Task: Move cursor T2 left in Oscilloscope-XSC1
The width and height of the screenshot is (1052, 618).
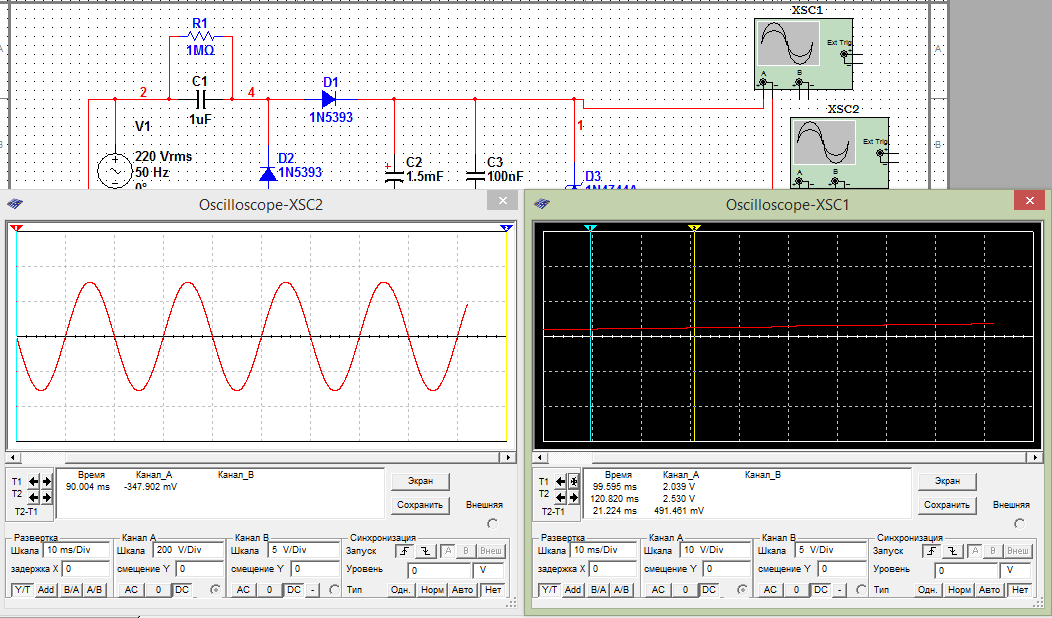Action: (561, 497)
